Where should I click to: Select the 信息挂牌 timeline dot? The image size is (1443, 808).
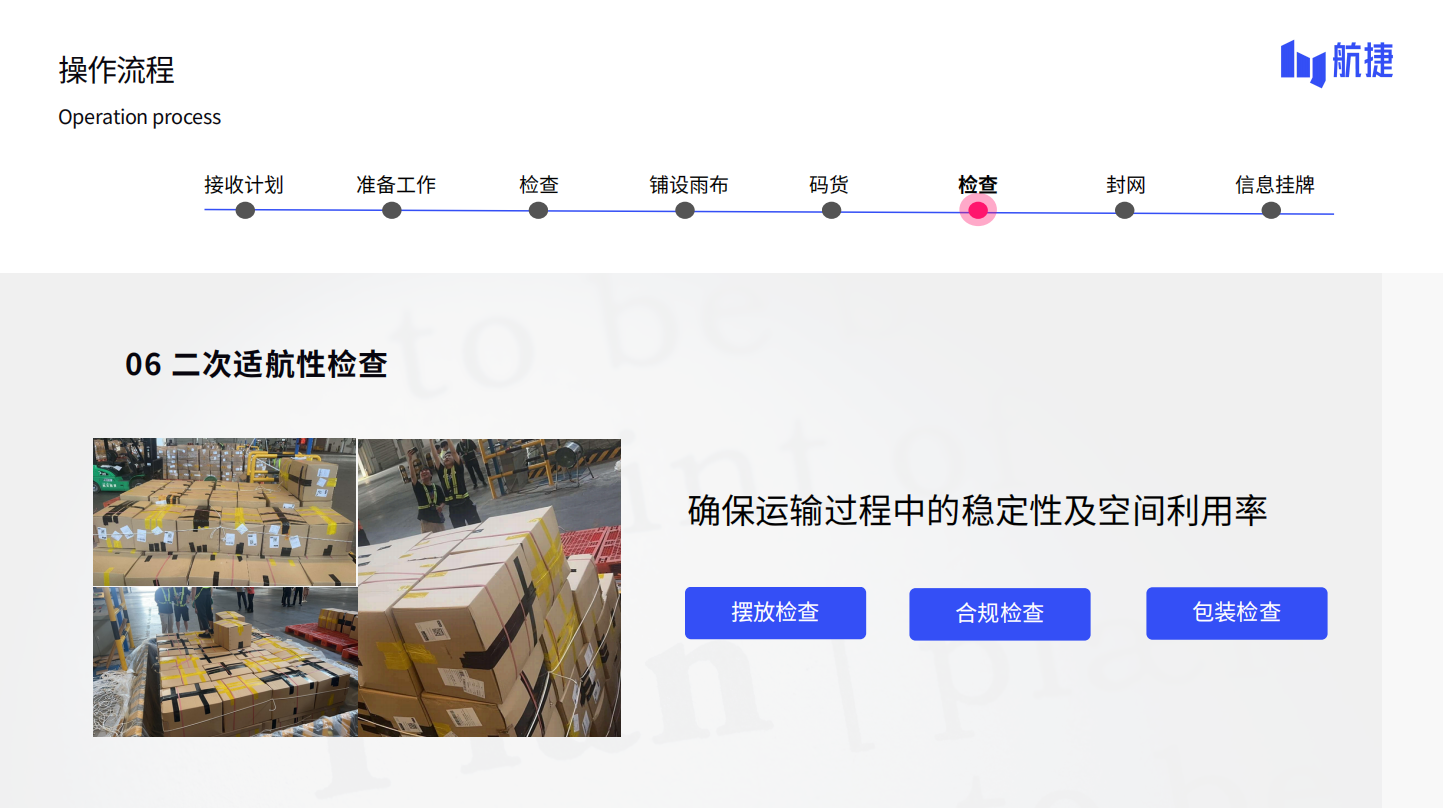tap(1271, 210)
